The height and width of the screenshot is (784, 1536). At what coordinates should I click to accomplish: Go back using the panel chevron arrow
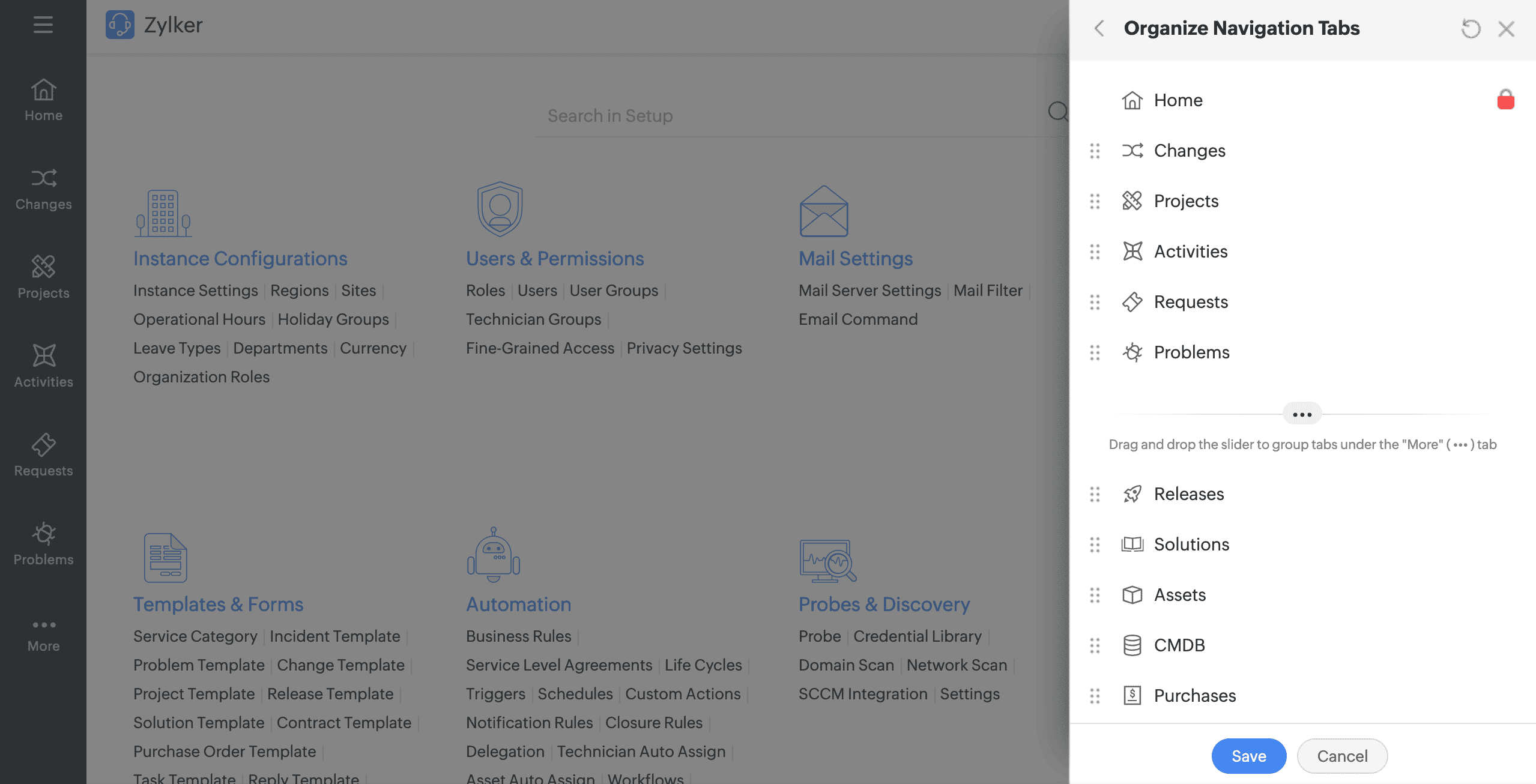coord(1099,28)
